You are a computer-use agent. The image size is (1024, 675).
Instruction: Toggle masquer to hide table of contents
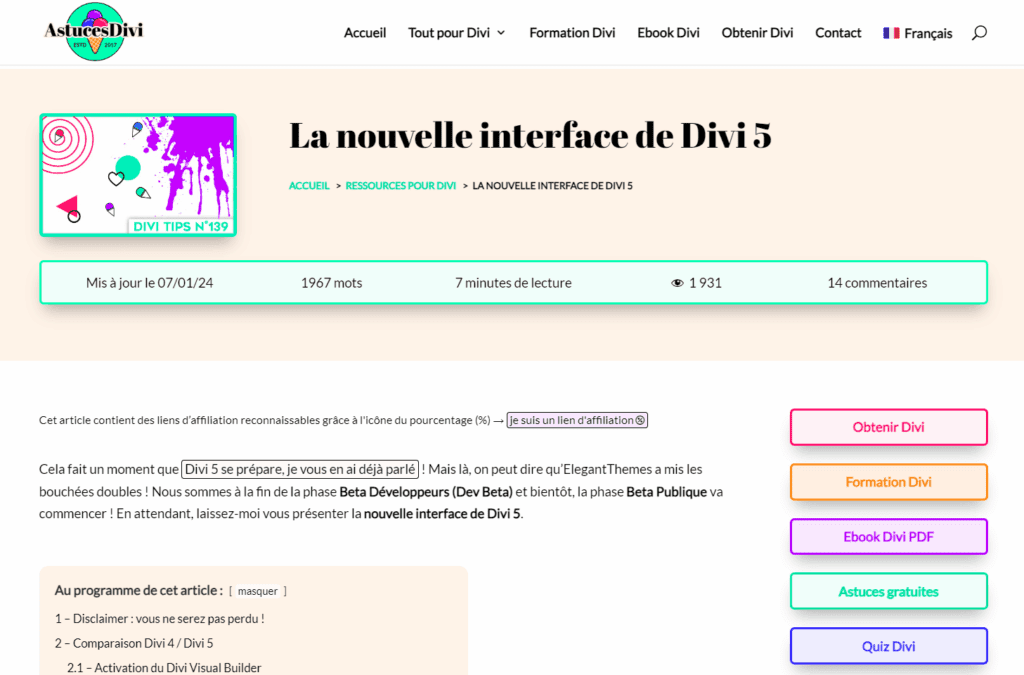pyautogui.click(x=257, y=591)
